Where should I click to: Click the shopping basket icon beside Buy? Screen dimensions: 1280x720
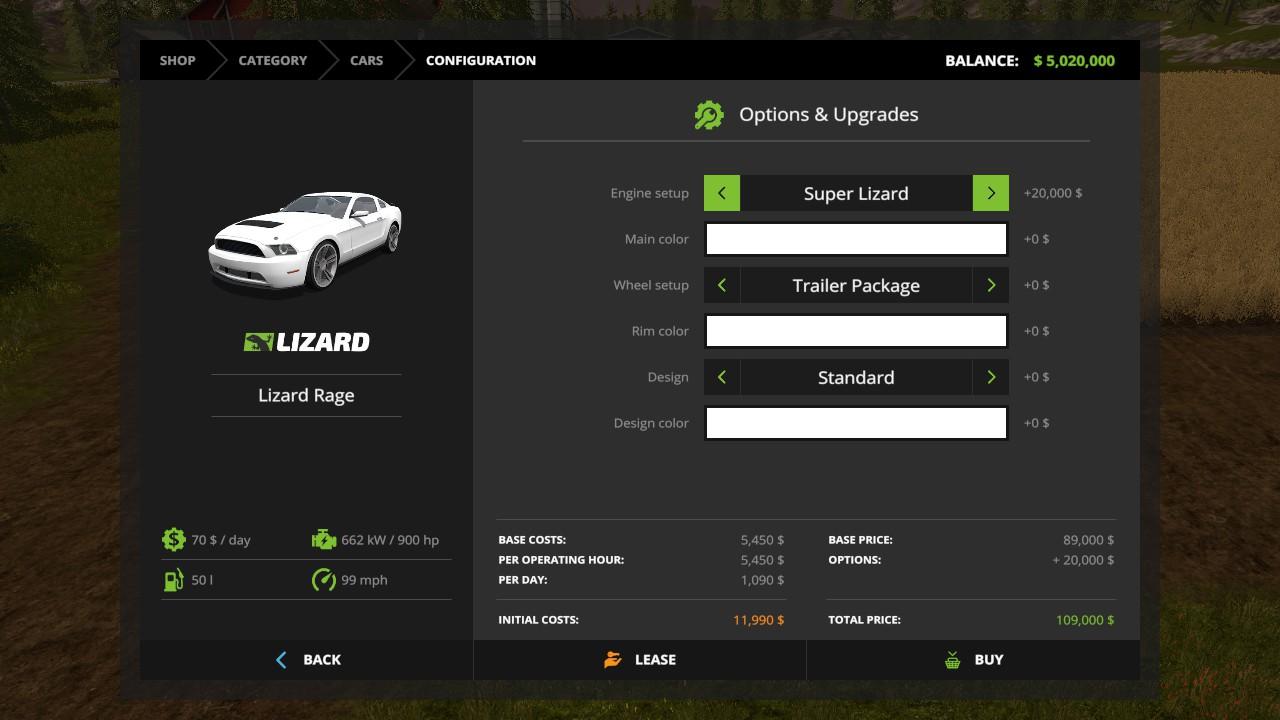(952, 660)
